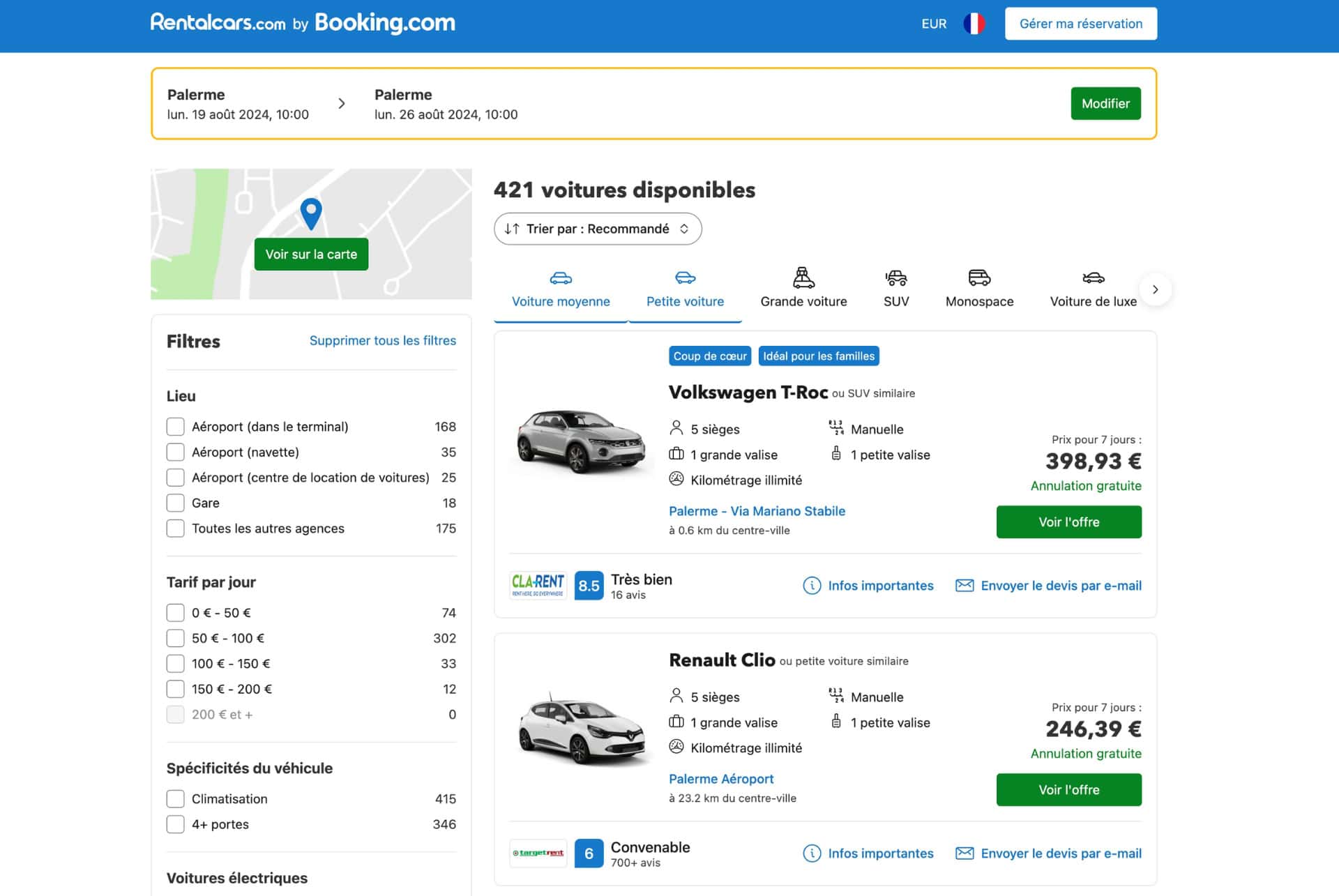The image size is (1339, 896).
Task: Select the Grande voiture tab
Action: (x=803, y=289)
